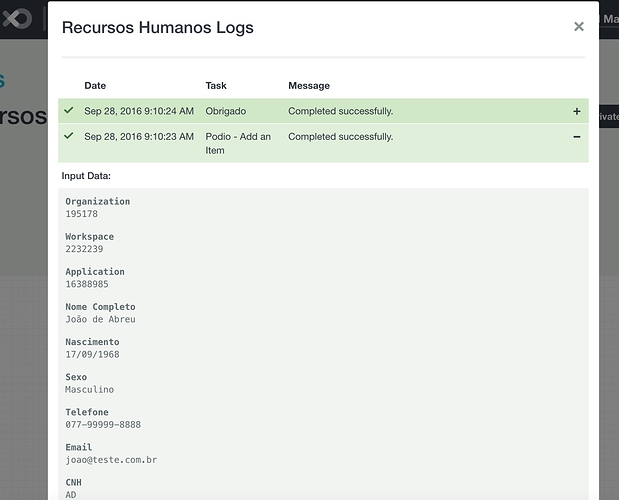Click the Workspace field label

pos(90,236)
